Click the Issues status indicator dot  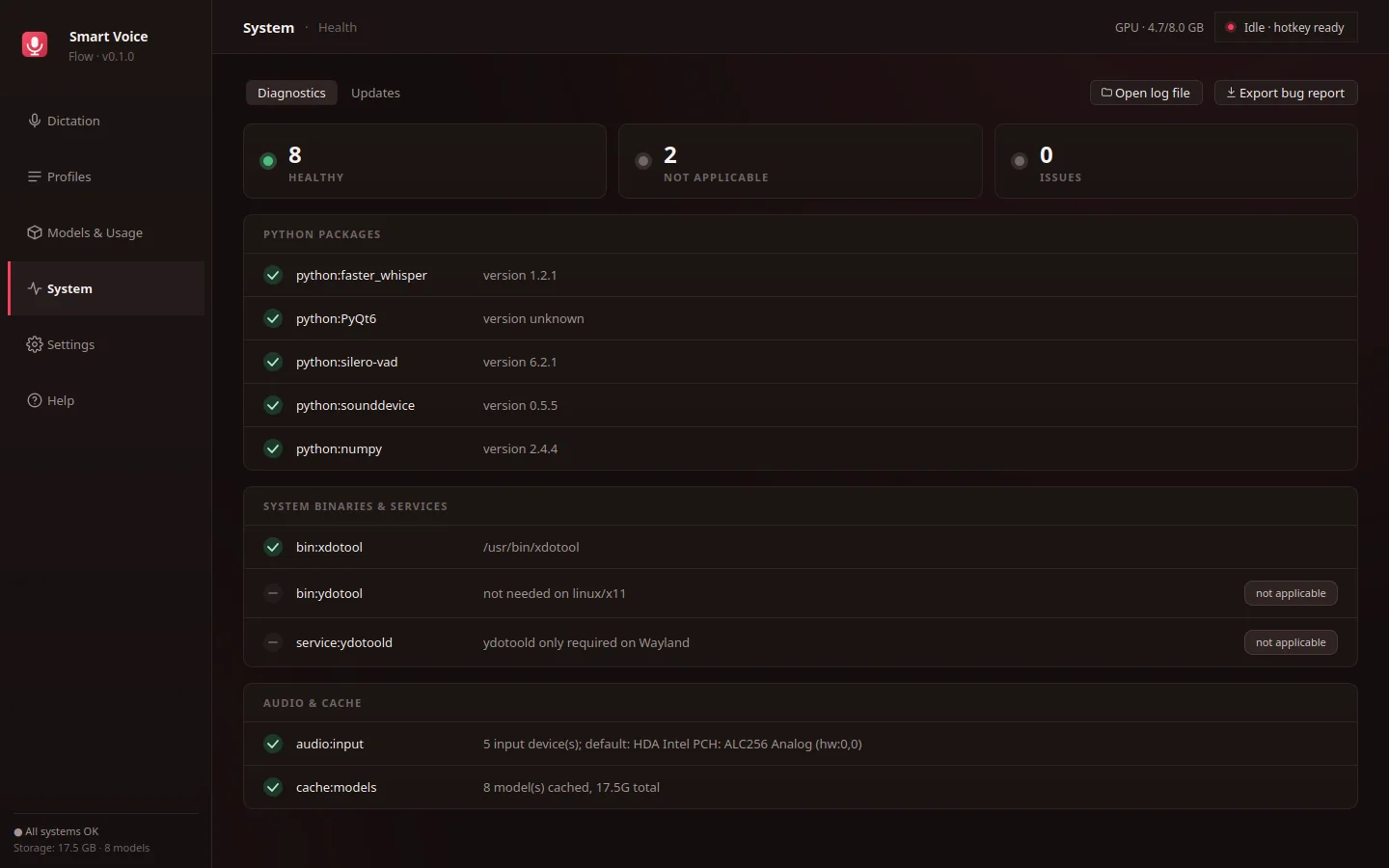(1020, 161)
